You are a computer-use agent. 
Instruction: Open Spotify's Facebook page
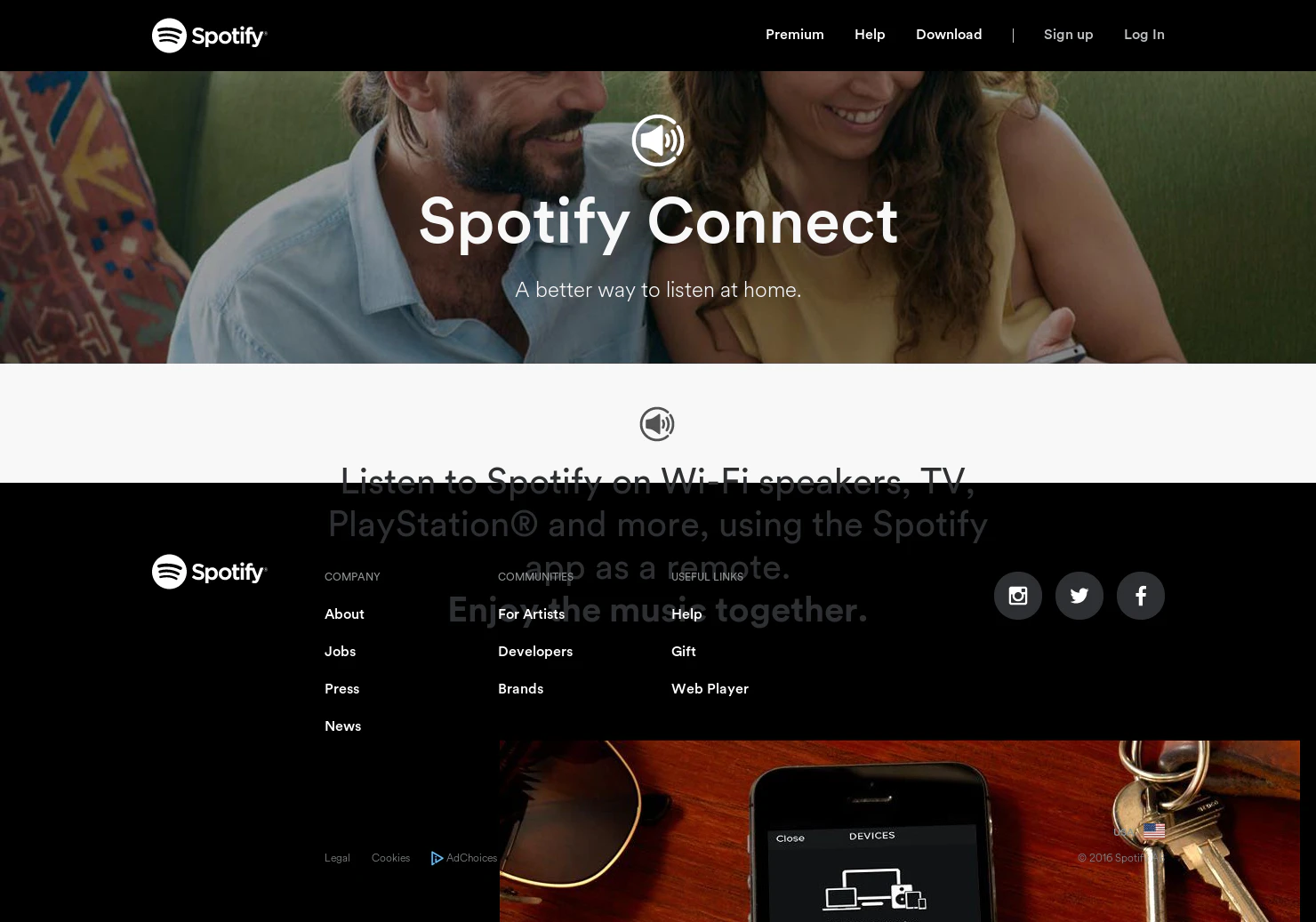[x=1141, y=596]
